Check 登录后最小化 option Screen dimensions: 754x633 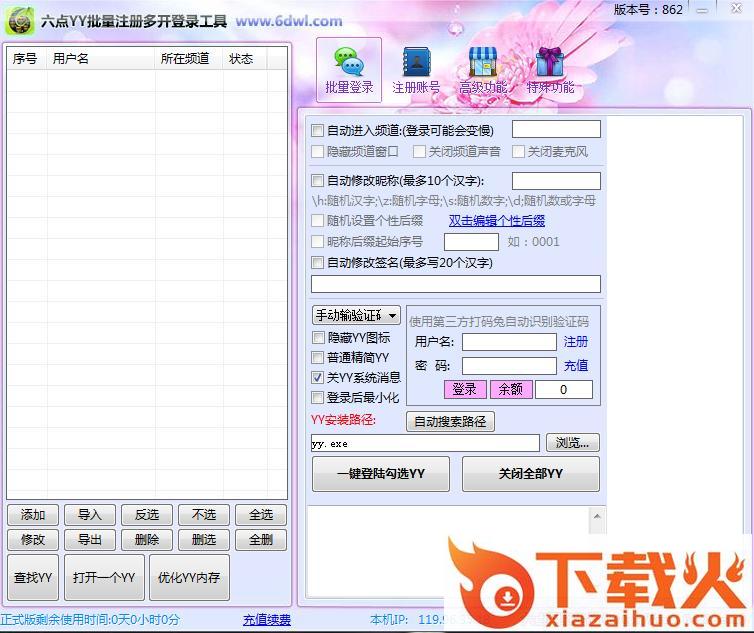(318, 397)
